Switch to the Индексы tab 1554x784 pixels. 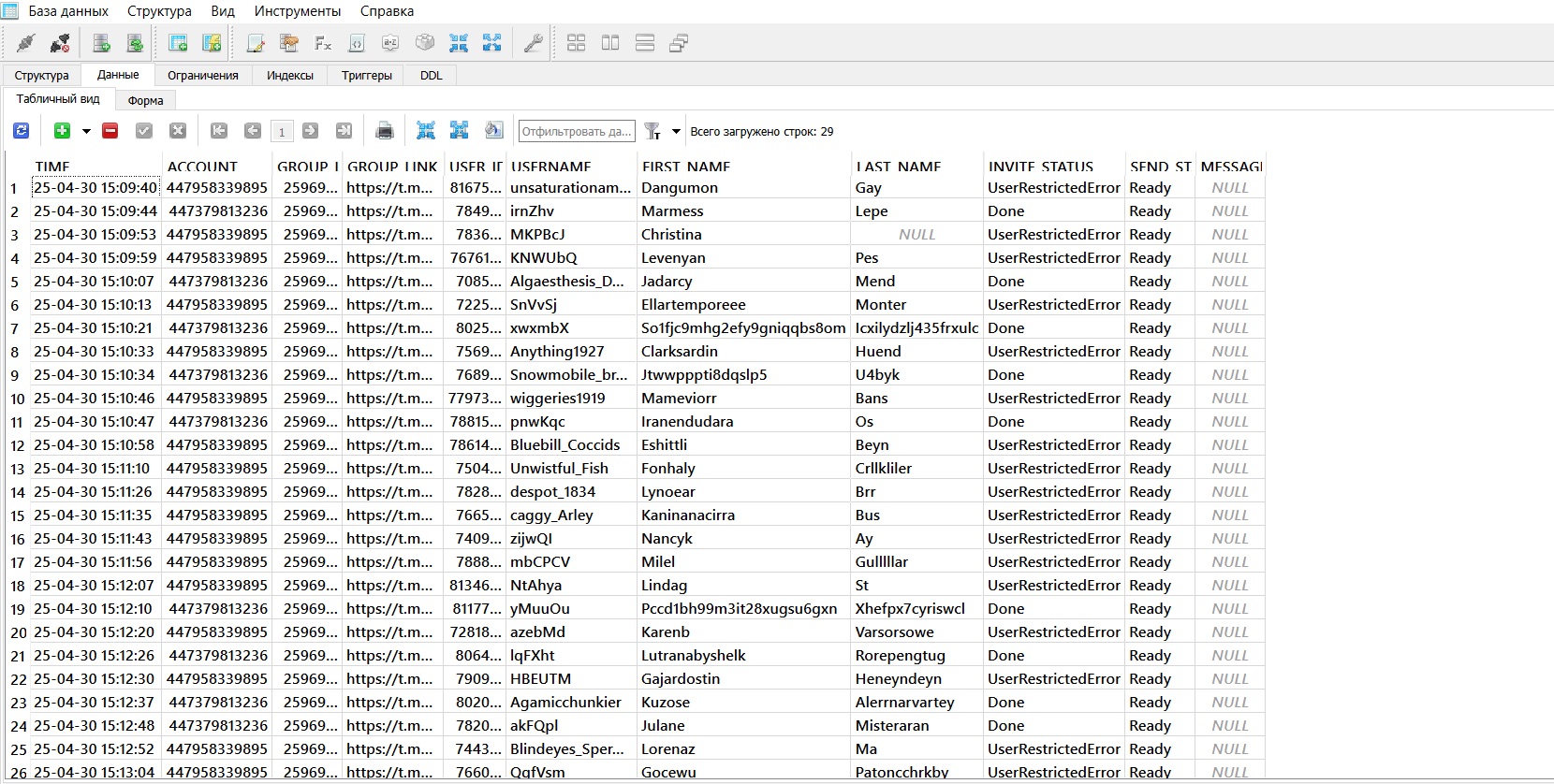(290, 76)
